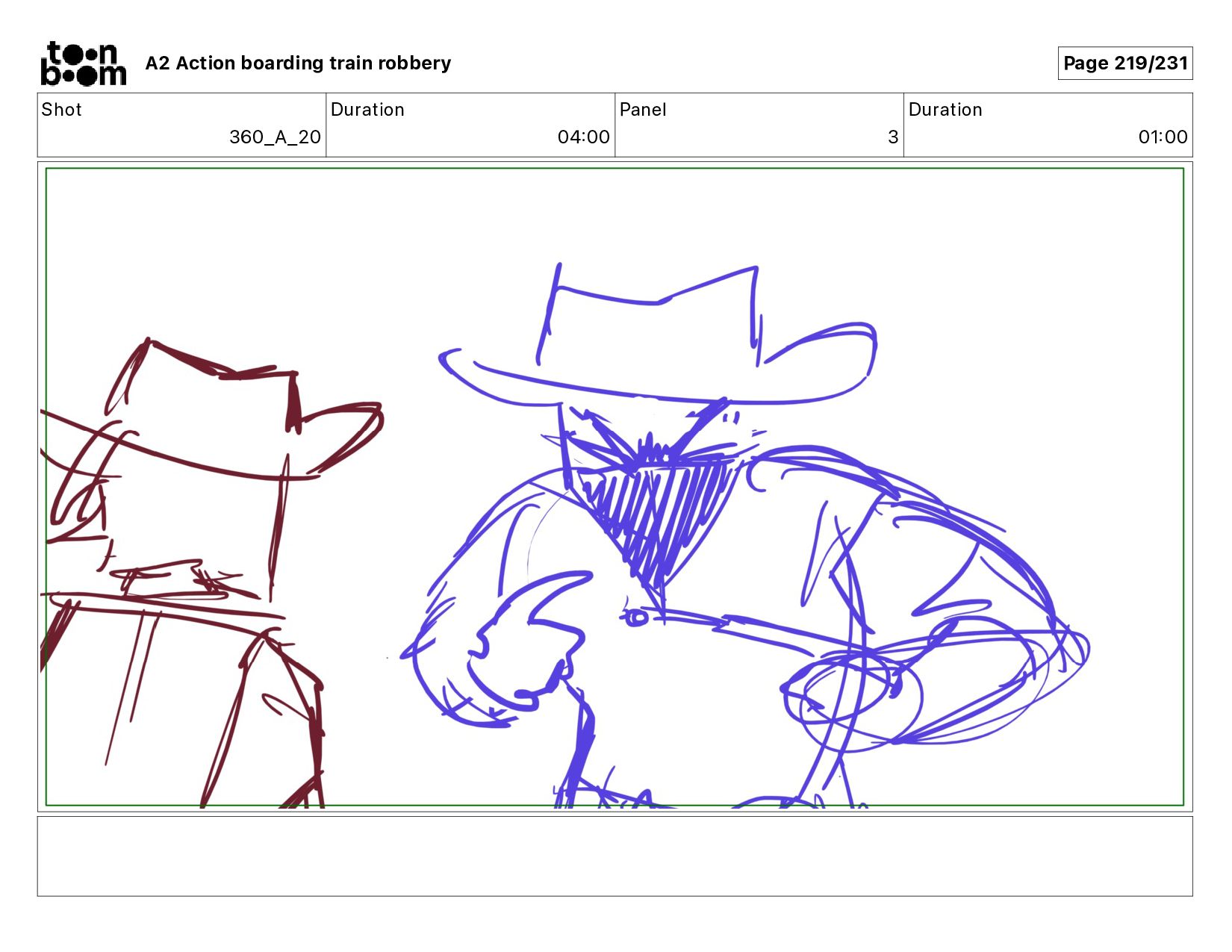Screen dimensions: 1232x952
Task: Click the 'Panel' header label
Action: tap(643, 110)
